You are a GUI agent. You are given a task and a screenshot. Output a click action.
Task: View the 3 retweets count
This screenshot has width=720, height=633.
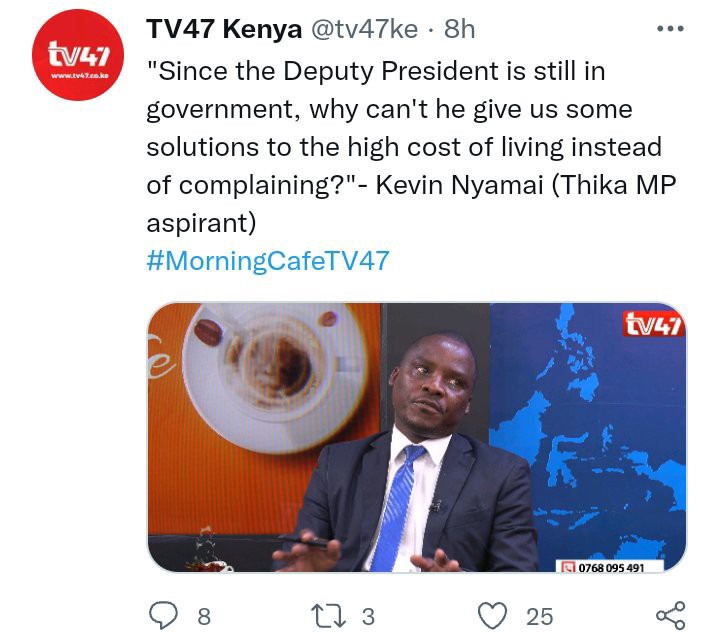[368, 616]
